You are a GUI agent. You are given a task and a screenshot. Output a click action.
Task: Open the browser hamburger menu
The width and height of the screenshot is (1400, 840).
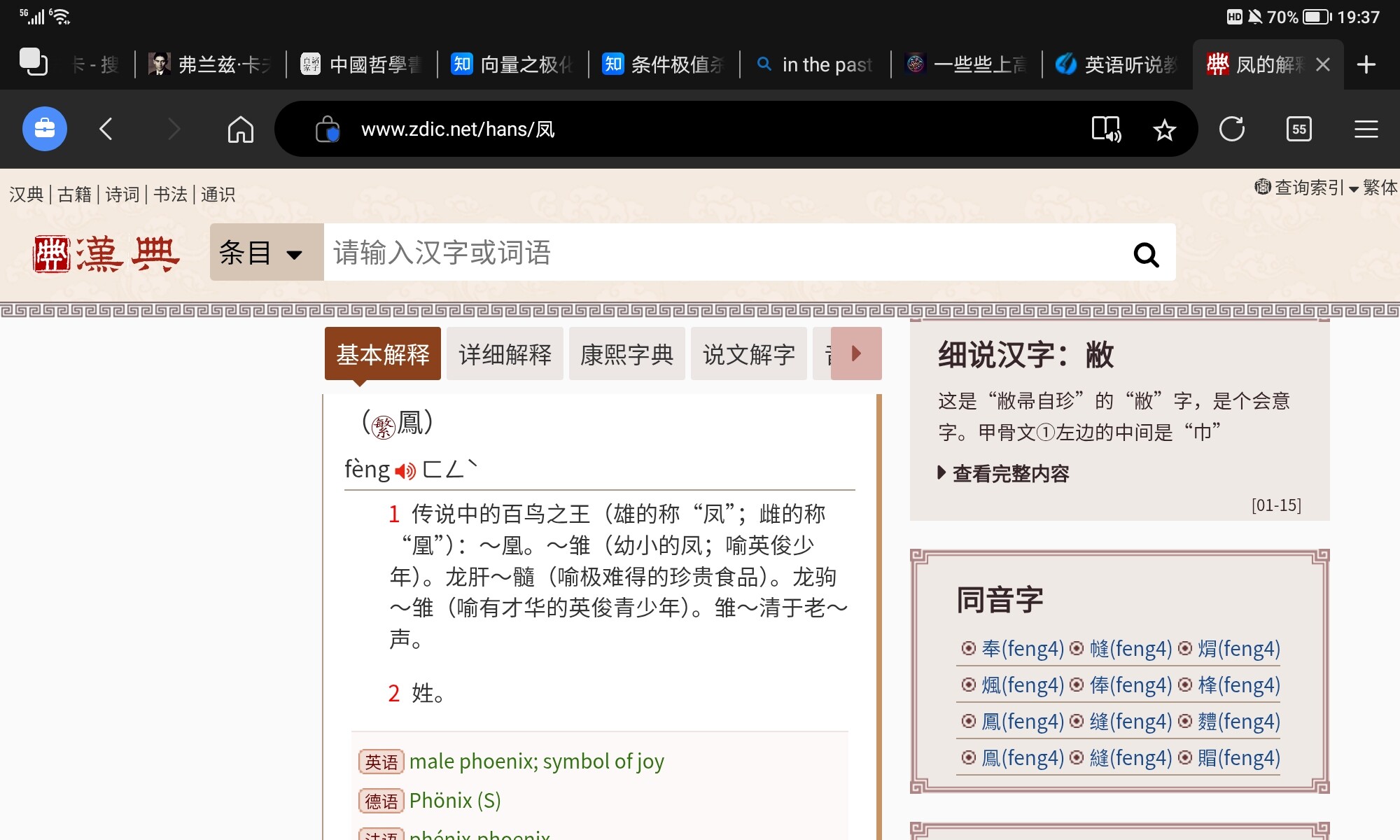(1365, 129)
